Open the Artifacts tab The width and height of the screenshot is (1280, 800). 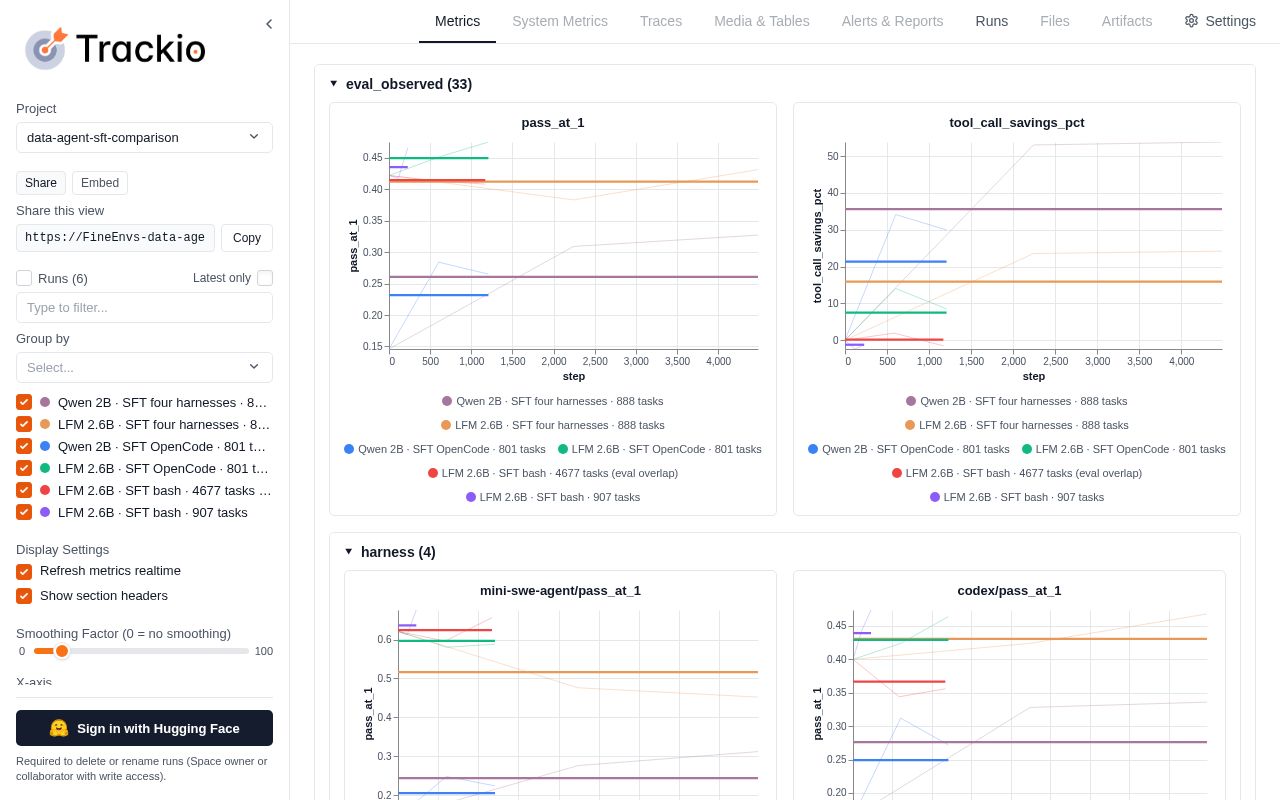point(1127,21)
